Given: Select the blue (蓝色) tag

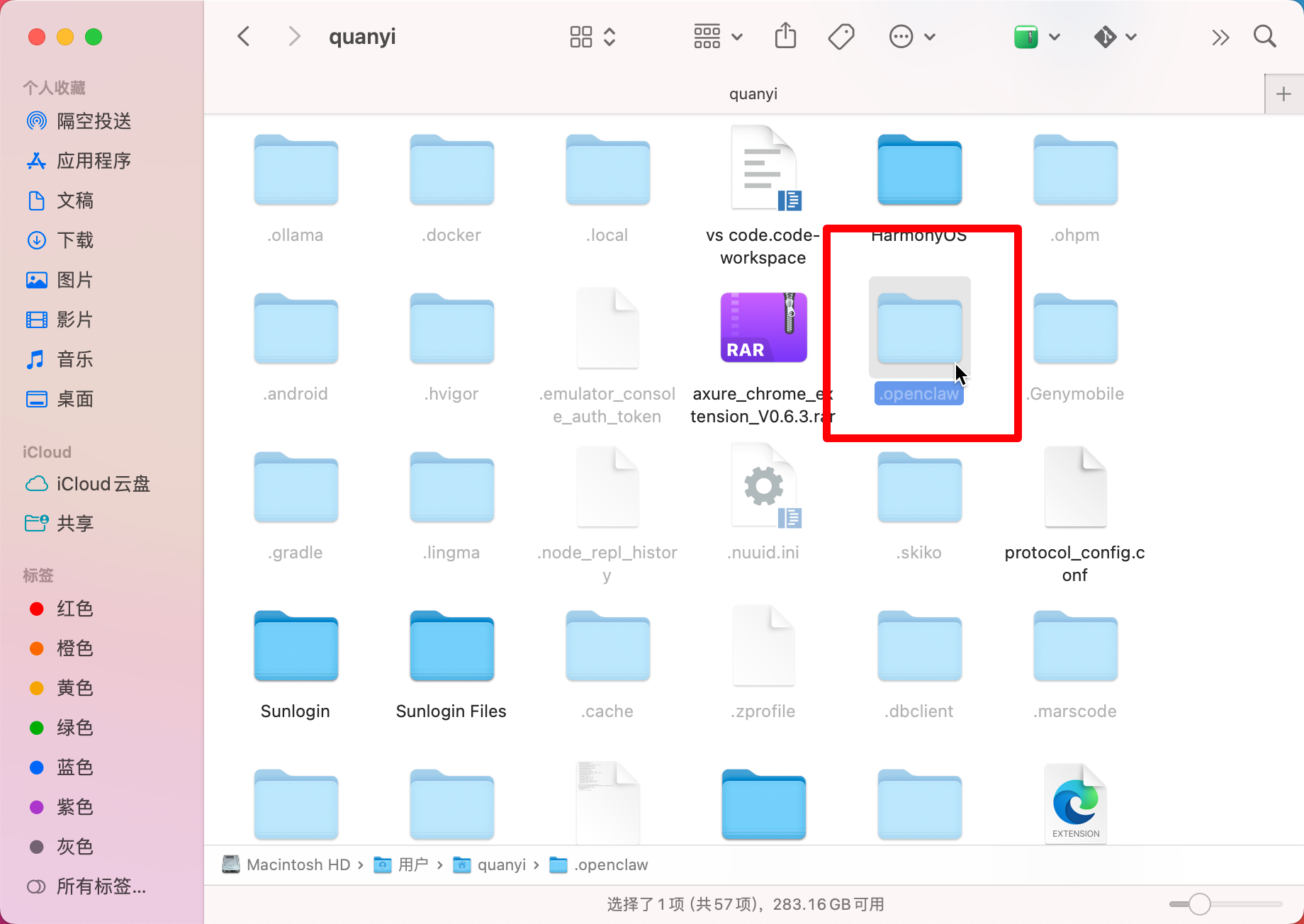Looking at the screenshot, I should [x=74, y=767].
